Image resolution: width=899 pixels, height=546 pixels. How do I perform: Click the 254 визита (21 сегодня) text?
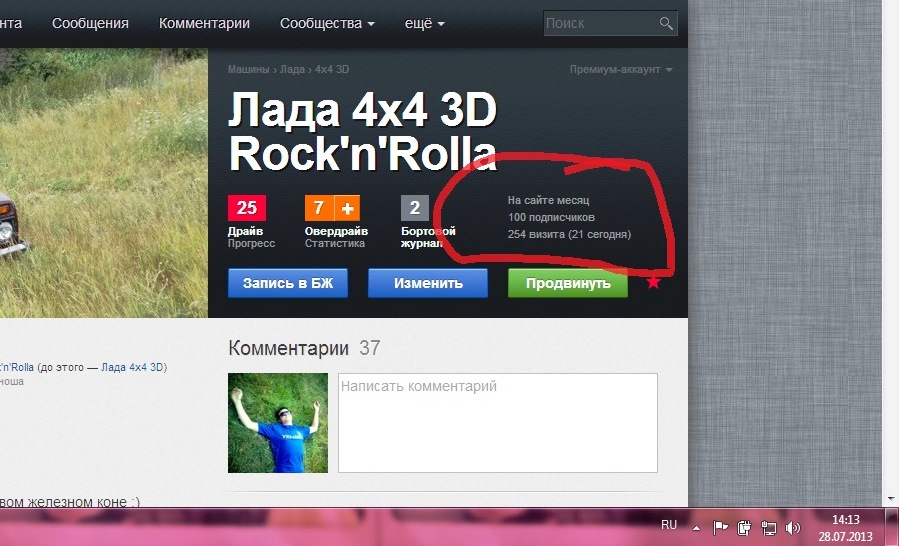(x=569, y=235)
